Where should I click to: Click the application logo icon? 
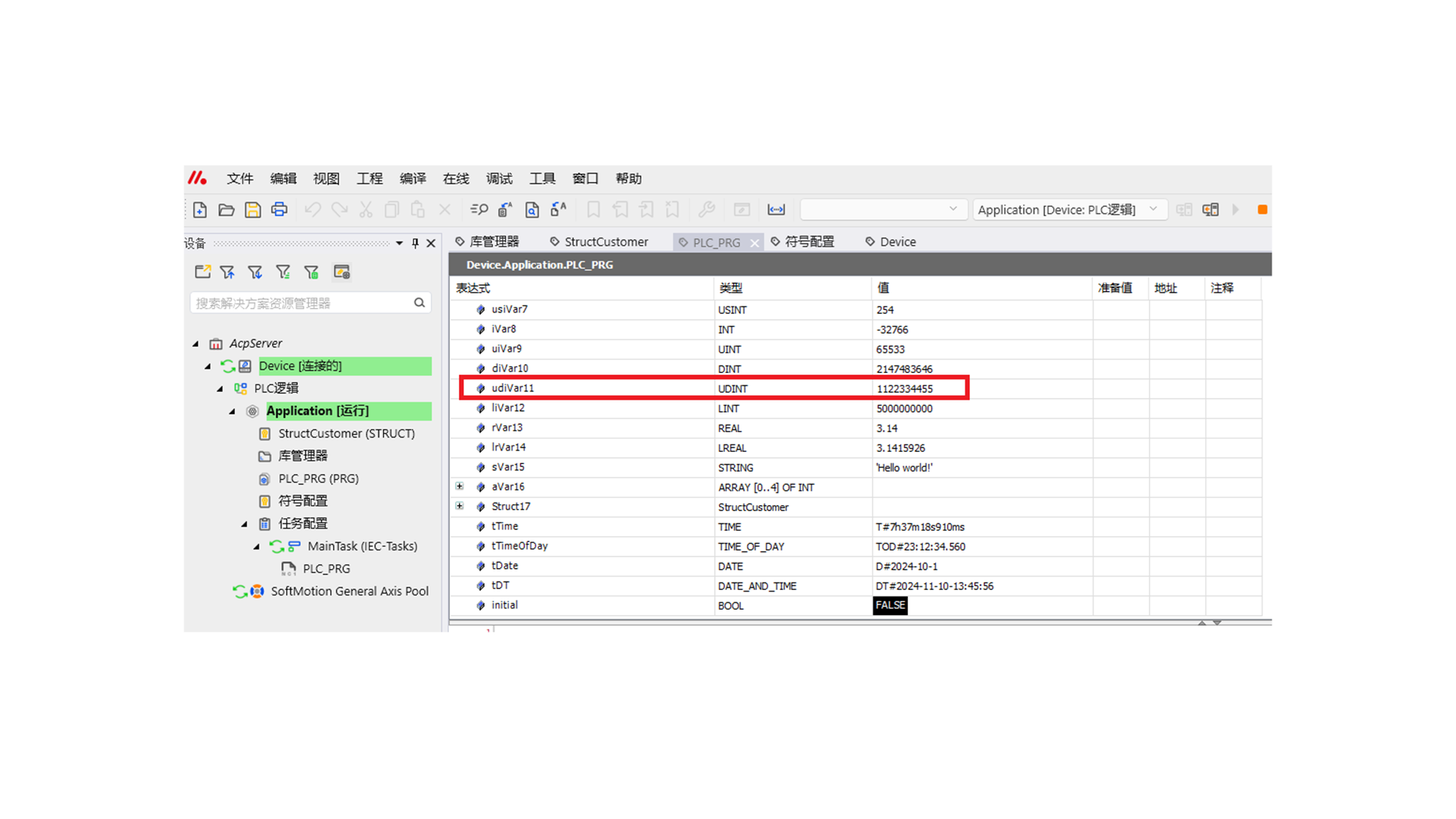click(197, 178)
